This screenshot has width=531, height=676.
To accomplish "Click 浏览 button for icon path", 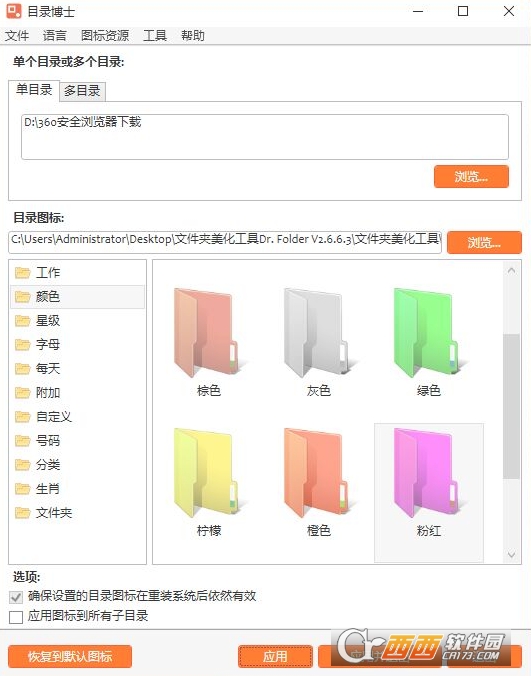I will tap(484, 243).
